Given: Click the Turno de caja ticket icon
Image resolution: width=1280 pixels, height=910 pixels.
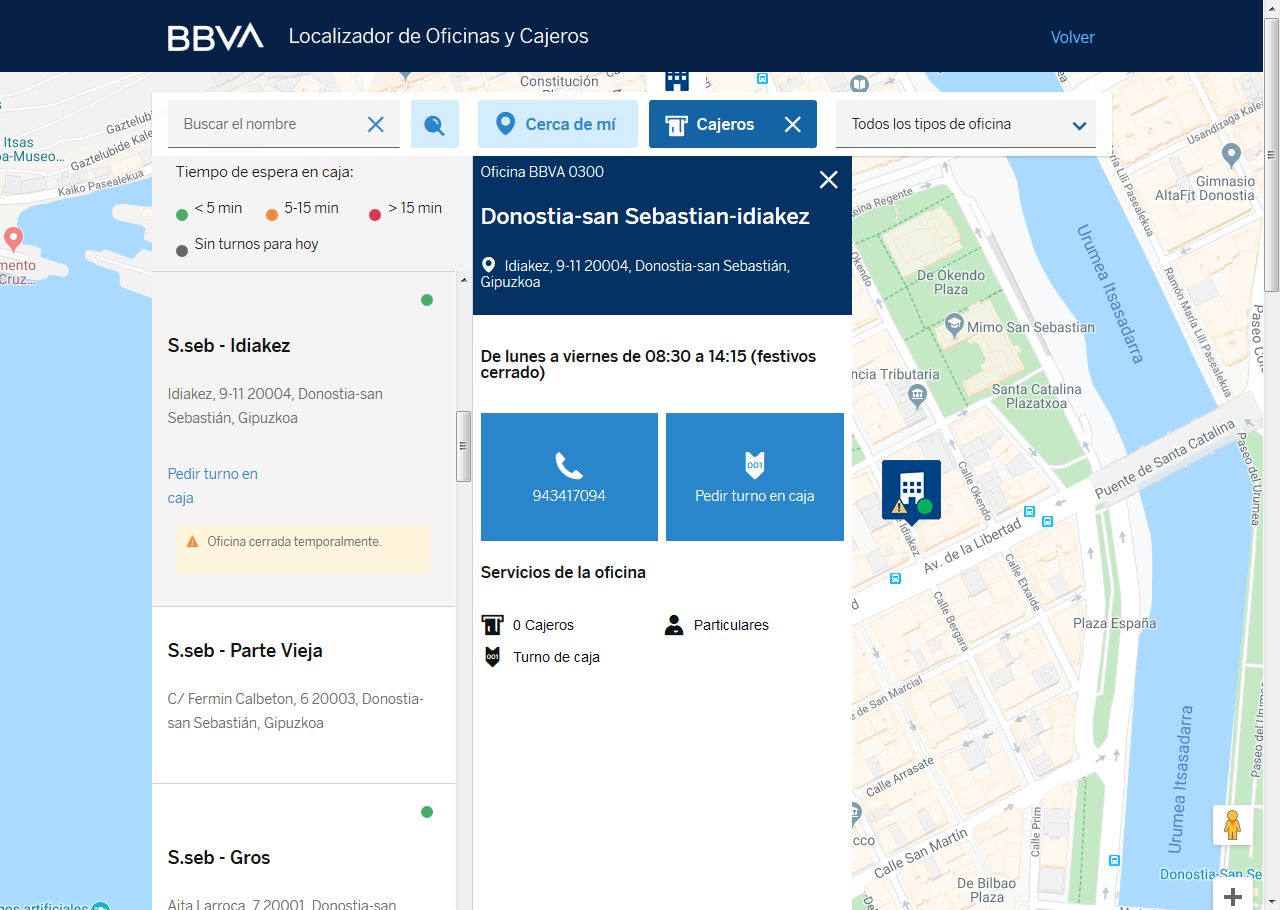Looking at the screenshot, I should (491, 657).
